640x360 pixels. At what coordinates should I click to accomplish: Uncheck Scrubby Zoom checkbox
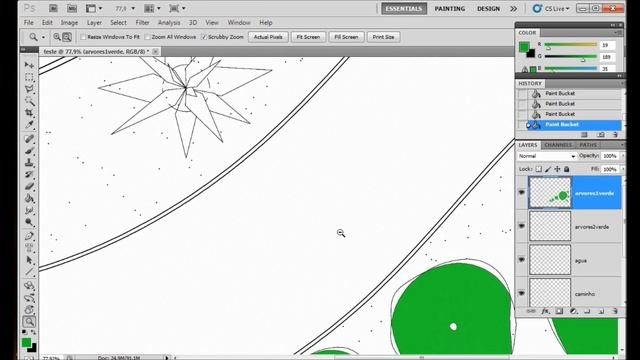pyautogui.click(x=204, y=37)
